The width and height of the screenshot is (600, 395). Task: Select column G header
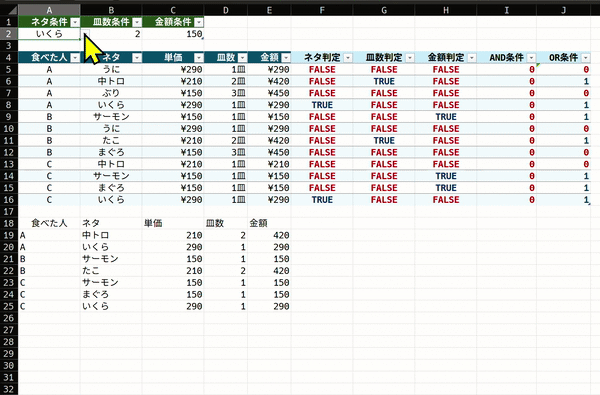[384, 10]
